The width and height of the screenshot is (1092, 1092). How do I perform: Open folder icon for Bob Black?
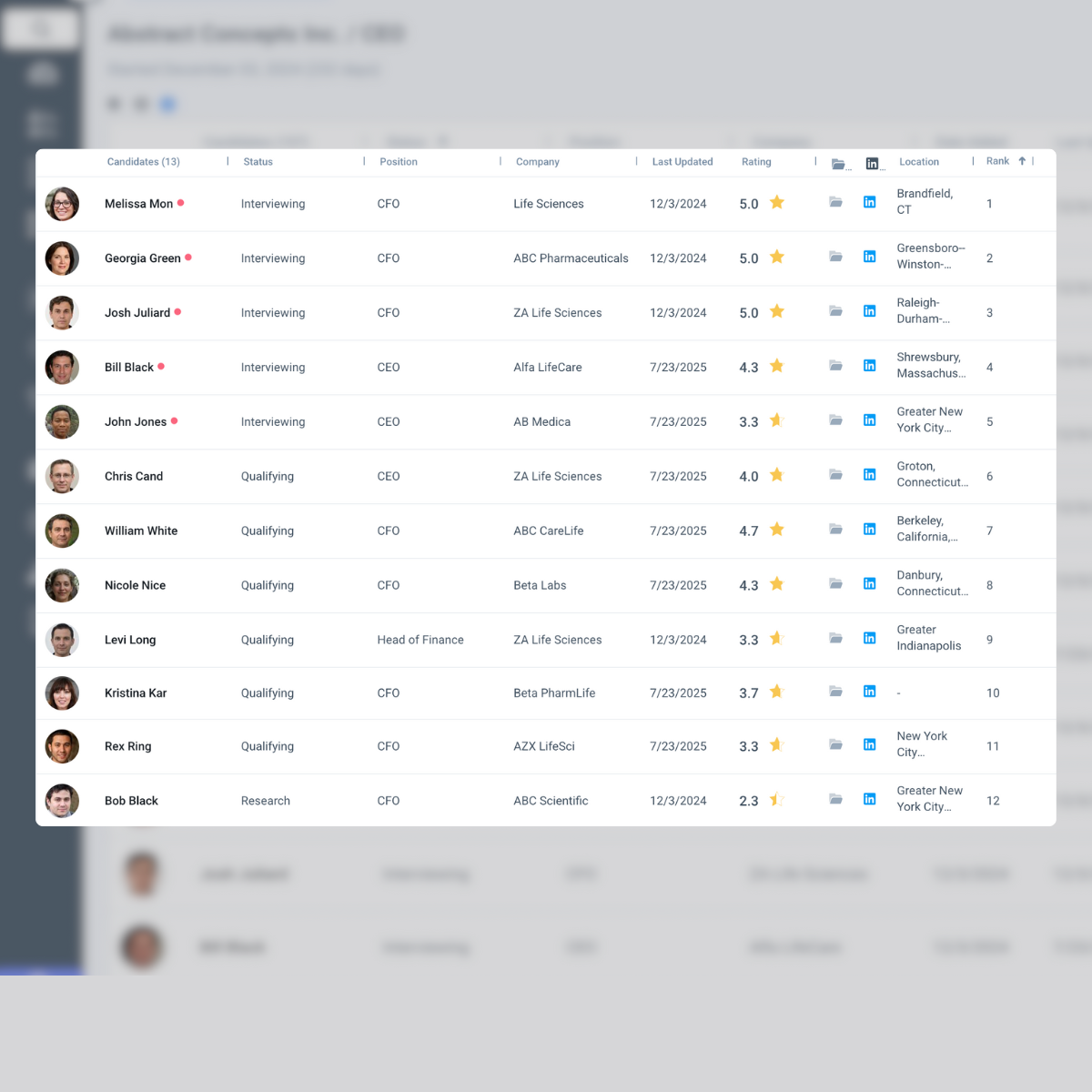tap(835, 799)
